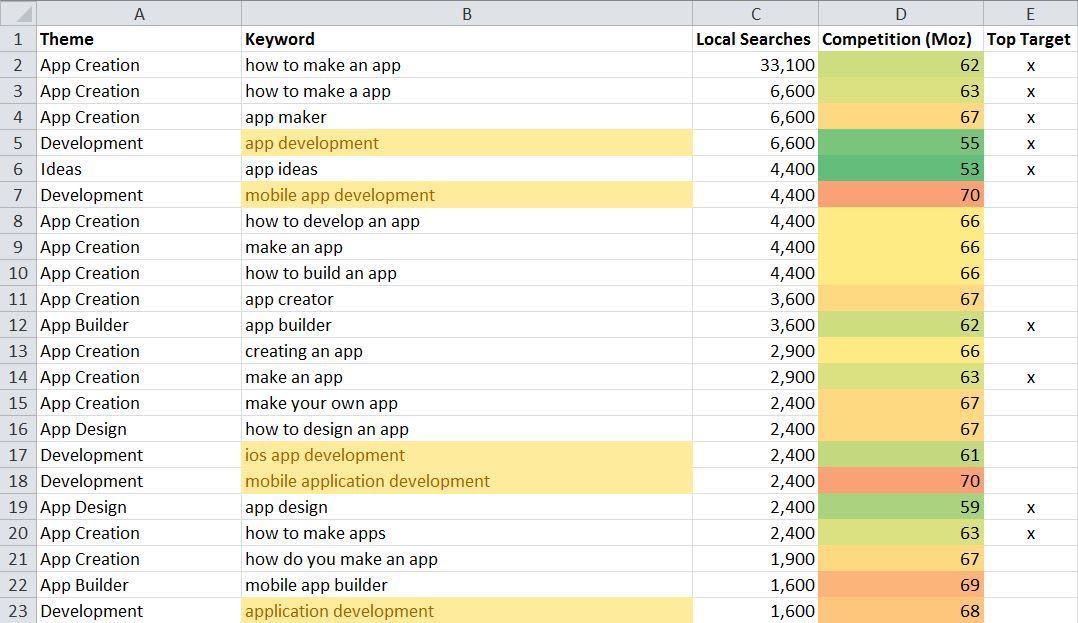Image resolution: width=1078 pixels, height=623 pixels.
Task: Click the 'Local Searches' header cell
Action: point(756,39)
